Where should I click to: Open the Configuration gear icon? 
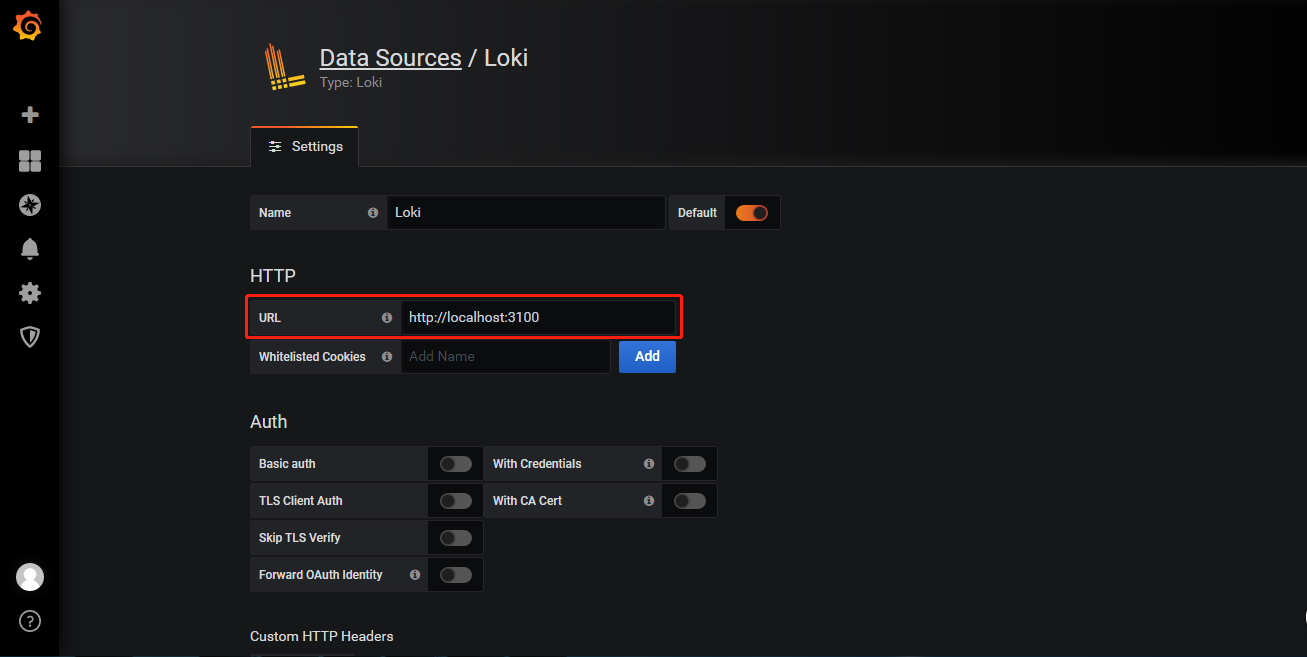(30, 293)
